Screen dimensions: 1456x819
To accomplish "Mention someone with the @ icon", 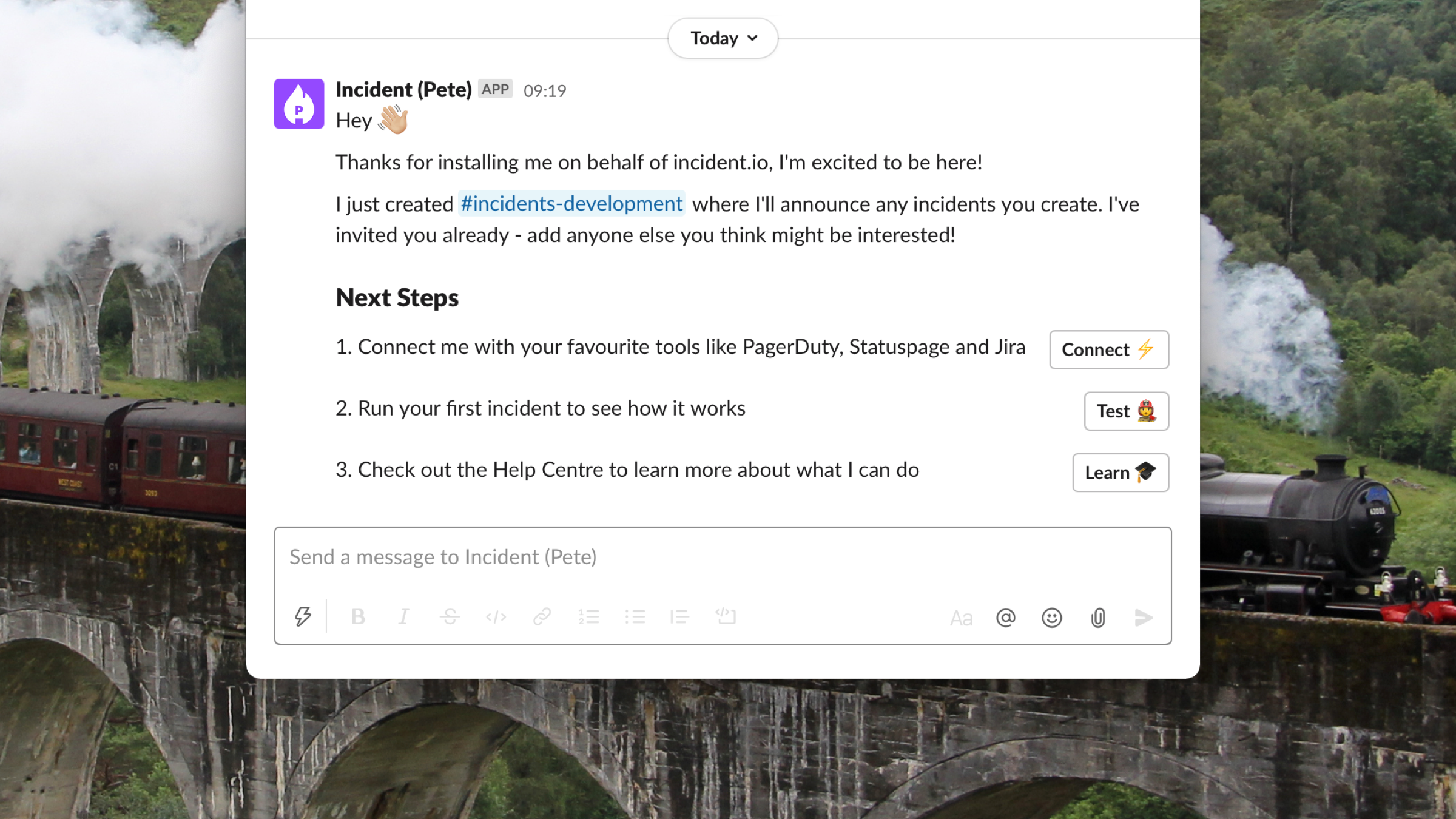I will point(1006,618).
